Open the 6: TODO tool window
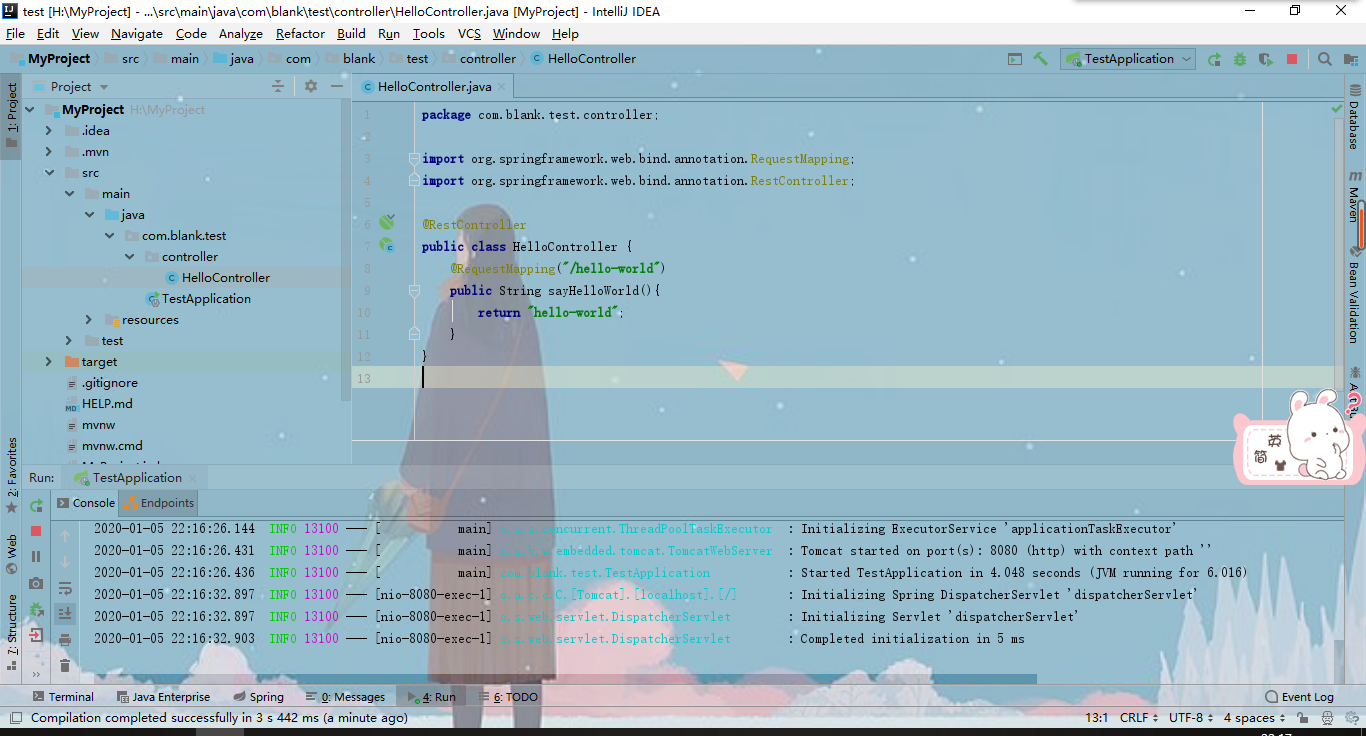 tap(507, 697)
